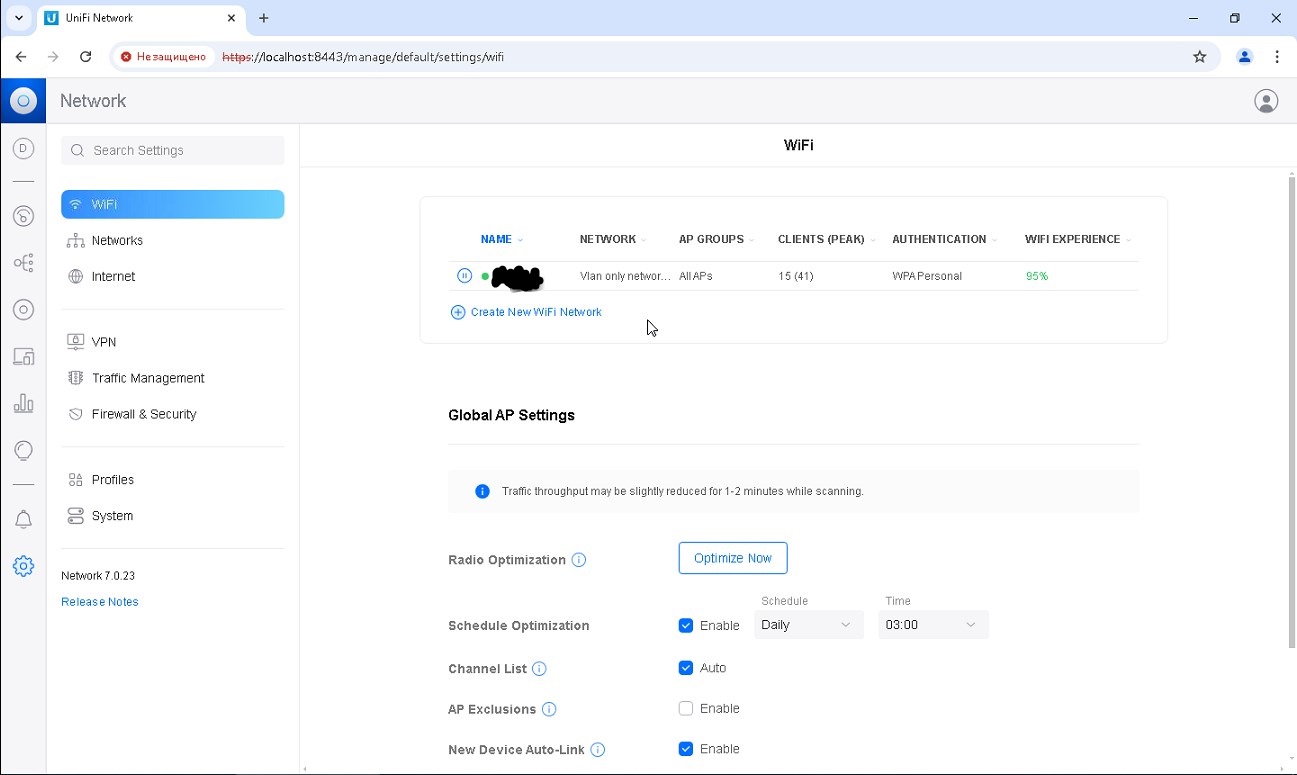Viewport: 1297px width, 775px height.
Task: Click Channel List info icon
Action: (539, 669)
